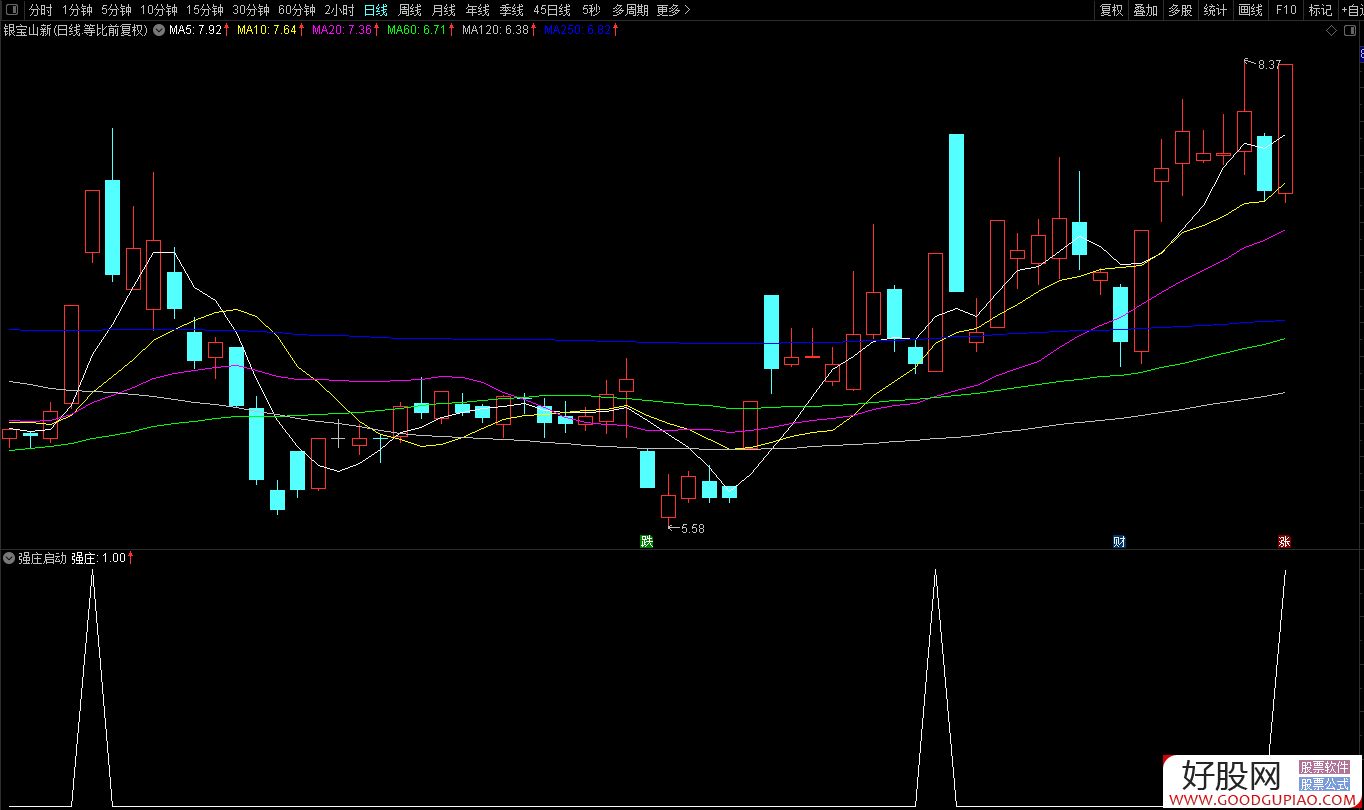Image resolution: width=1364 pixels, height=810 pixels.
Task: Click the blue 财 marker
Action: coord(1119,542)
